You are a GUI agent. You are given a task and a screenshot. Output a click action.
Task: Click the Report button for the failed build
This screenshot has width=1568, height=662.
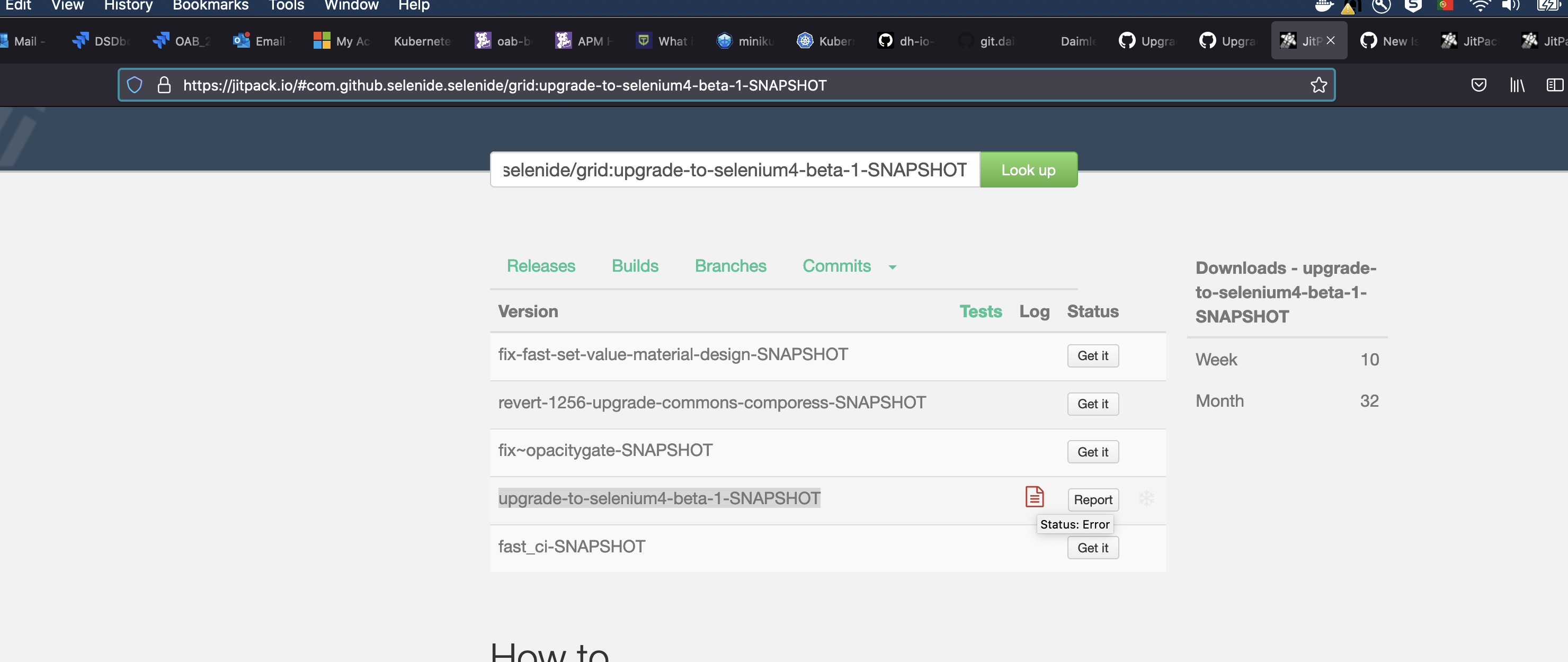(x=1093, y=499)
